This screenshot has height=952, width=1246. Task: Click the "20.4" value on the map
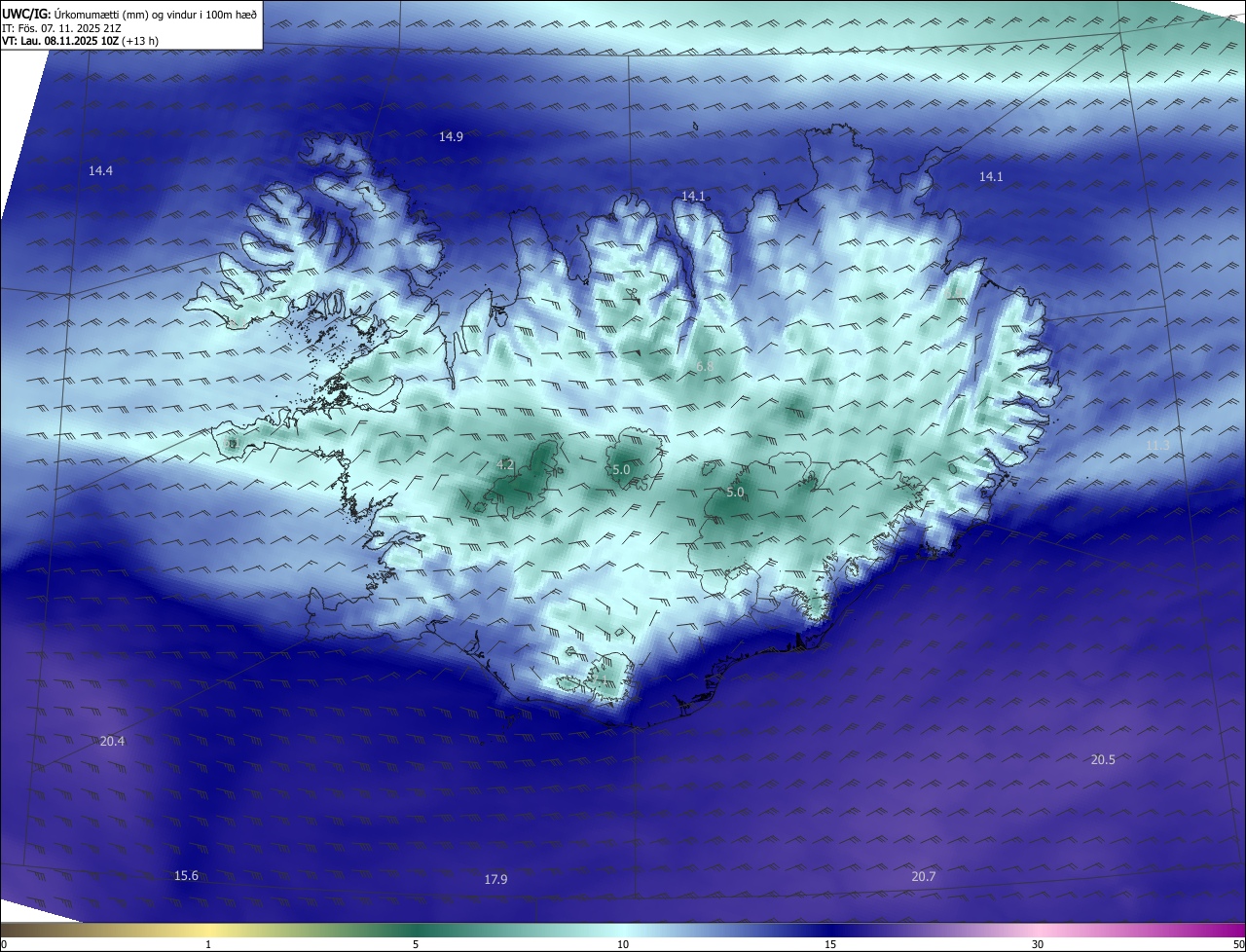click(x=112, y=742)
